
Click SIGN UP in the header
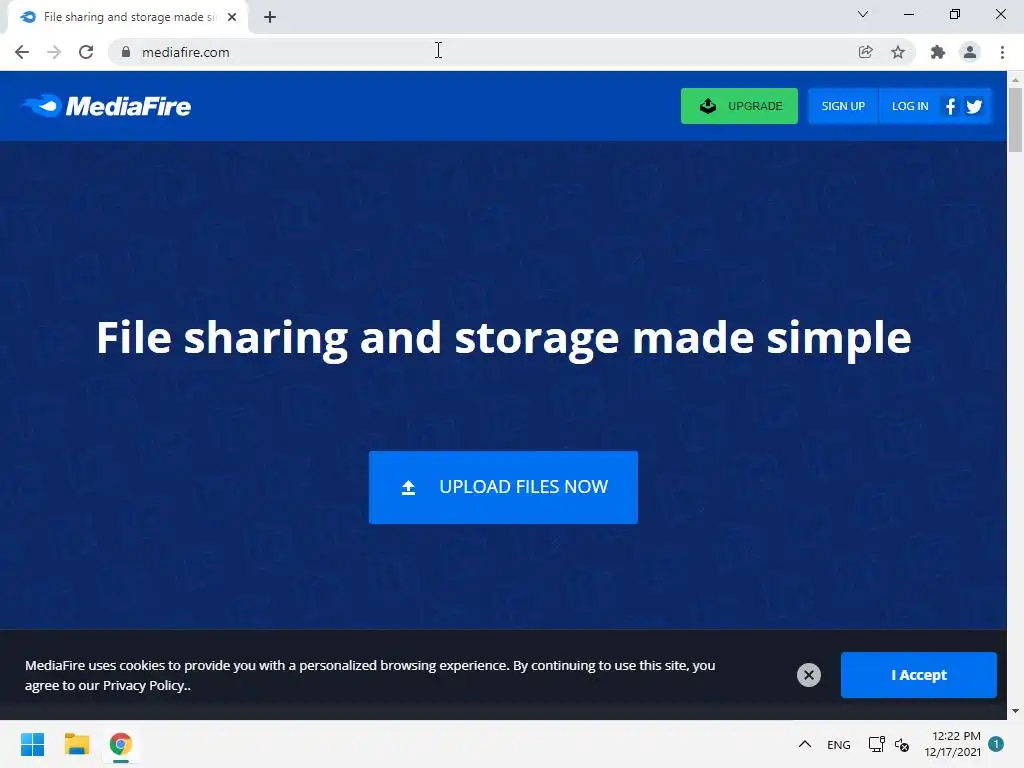(x=843, y=106)
